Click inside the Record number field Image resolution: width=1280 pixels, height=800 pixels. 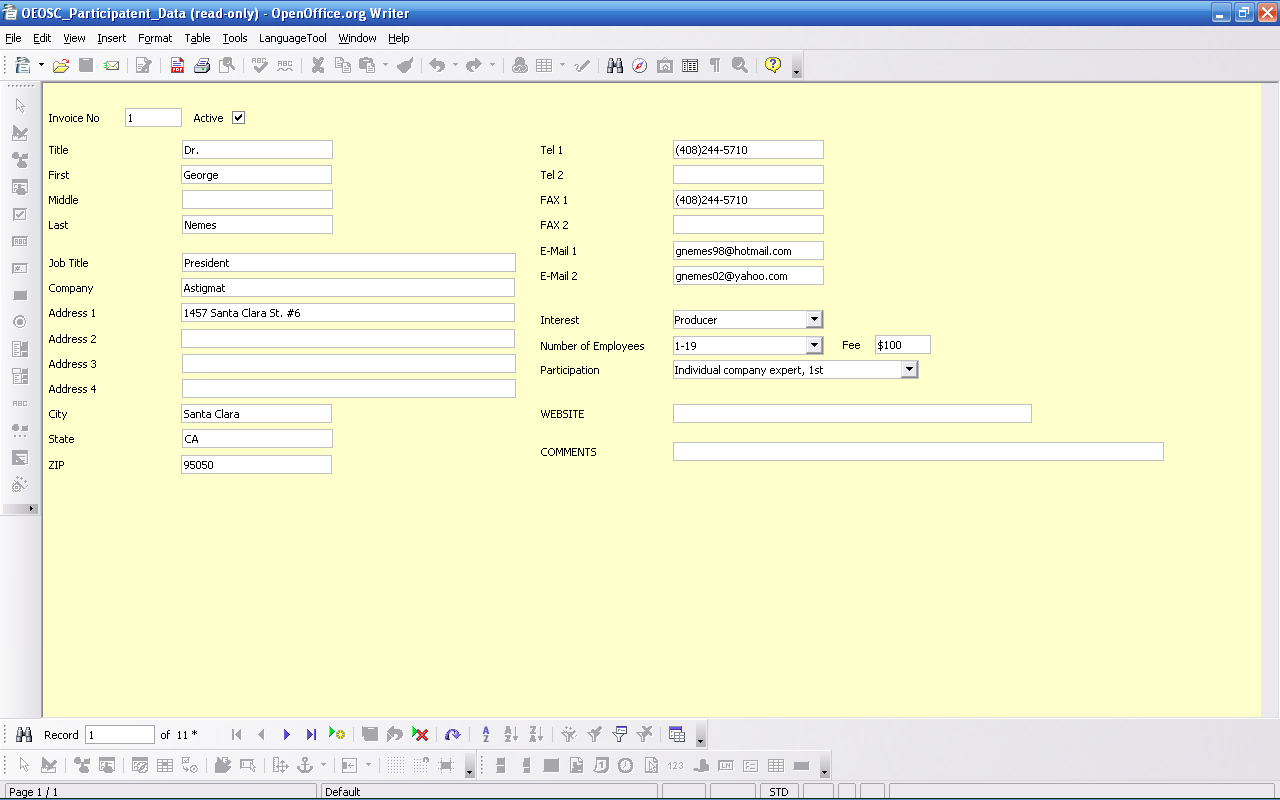click(x=119, y=734)
